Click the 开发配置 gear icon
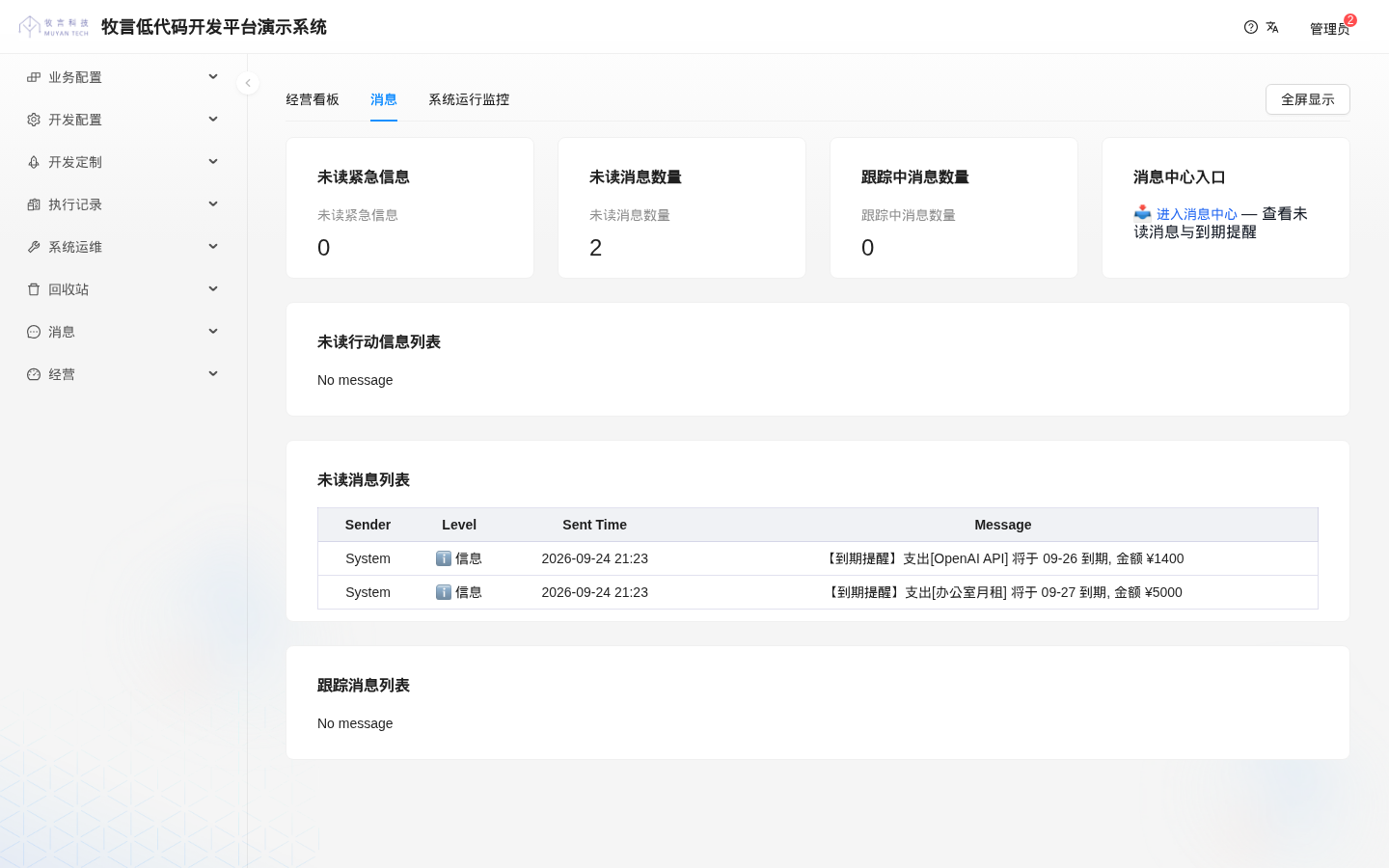Image resolution: width=1389 pixels, height=868 pixels. point(34,120)
